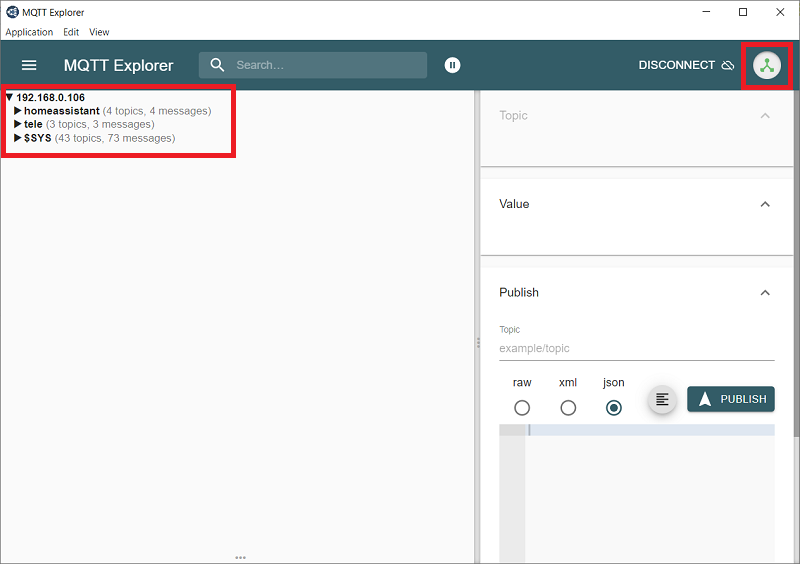Viewport: 800px width, 564px height.
Task: Click the search magnifier icon
Action: tap(217, 65)
